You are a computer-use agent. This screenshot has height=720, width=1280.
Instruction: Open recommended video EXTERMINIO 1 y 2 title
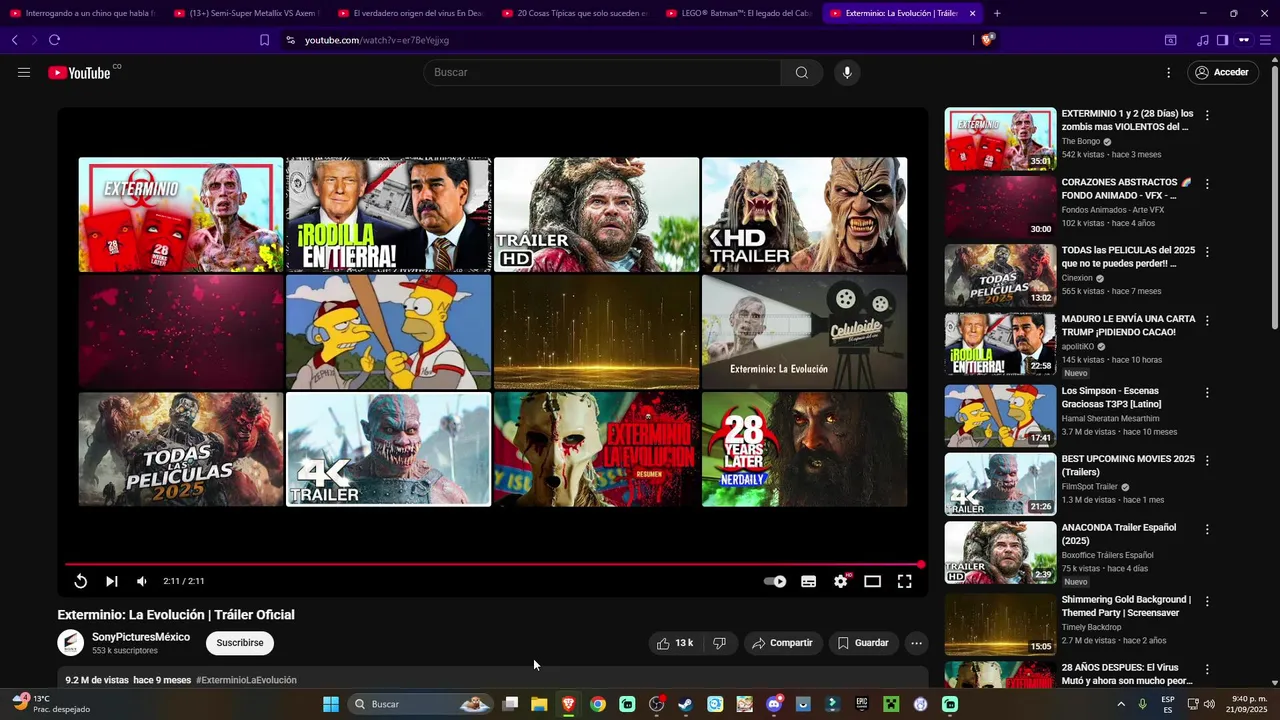tap(1127, 120)
